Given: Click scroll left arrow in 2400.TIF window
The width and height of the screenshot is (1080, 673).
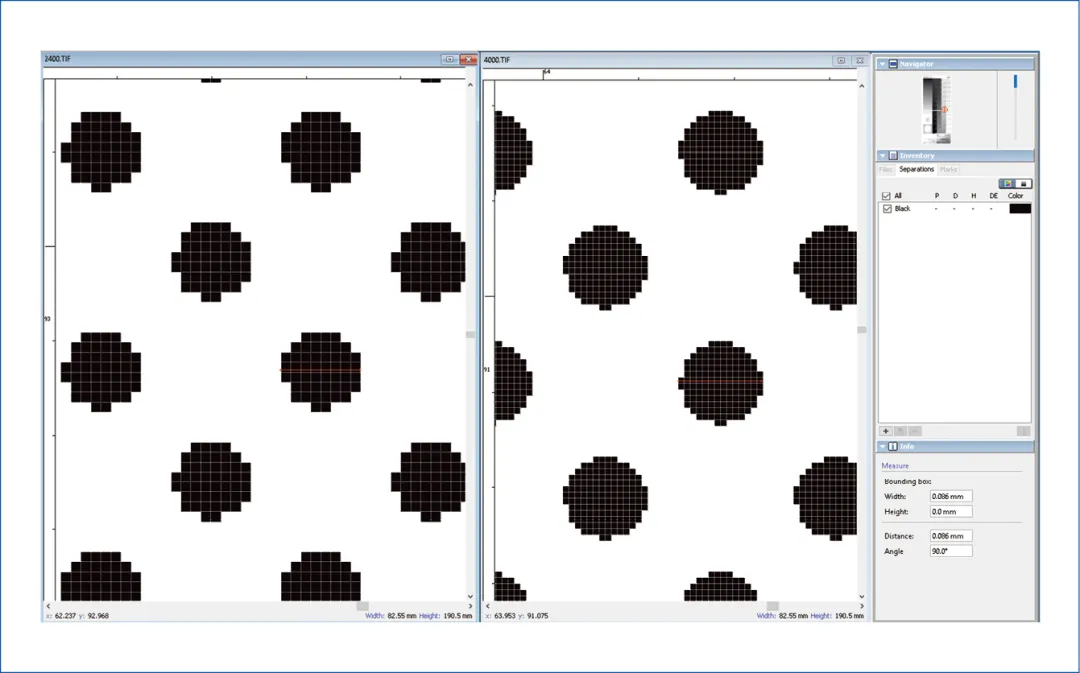Looking at the screenshot, I should [x=48, y=606].
